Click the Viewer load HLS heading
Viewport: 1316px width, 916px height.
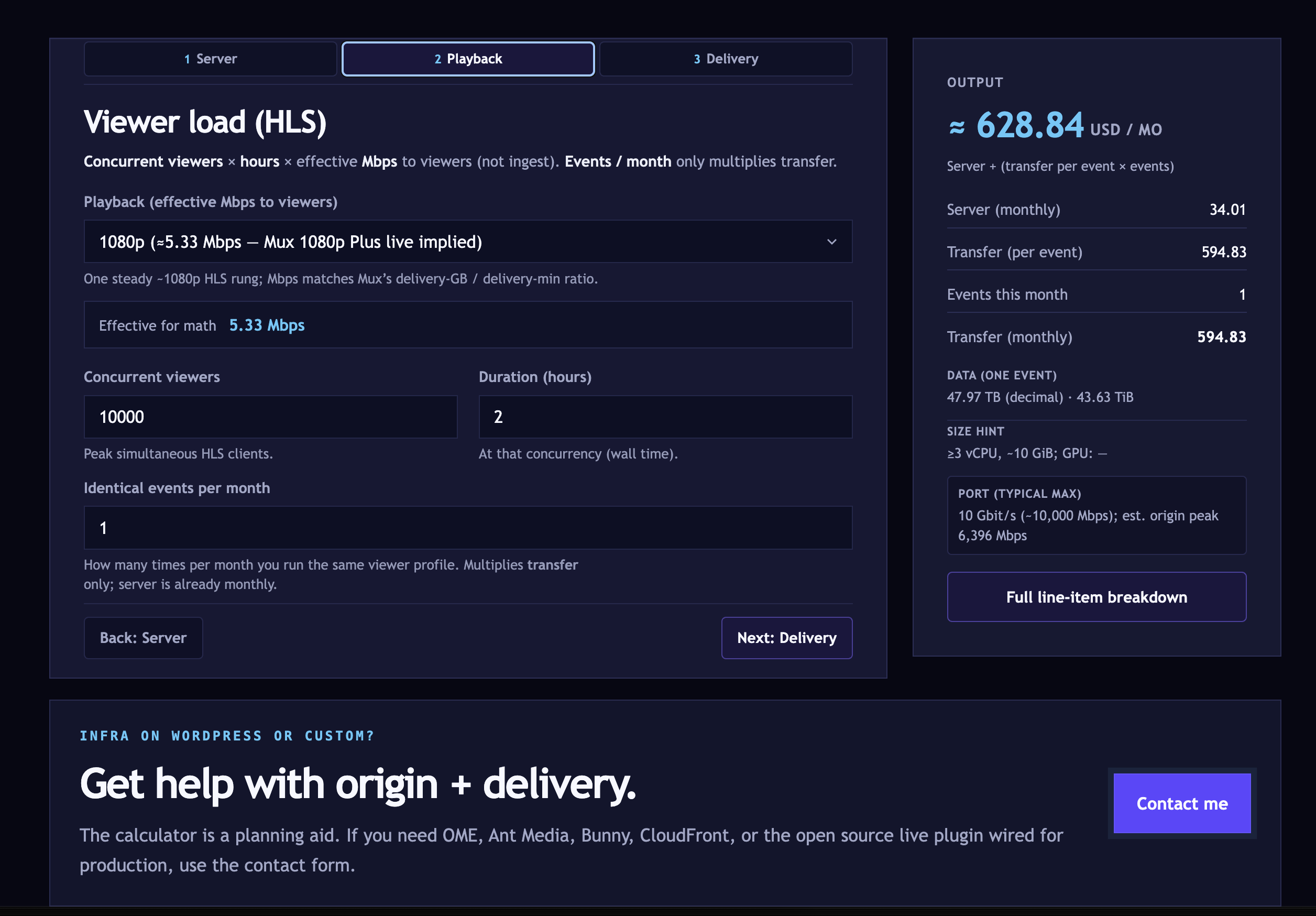point(205,122)
